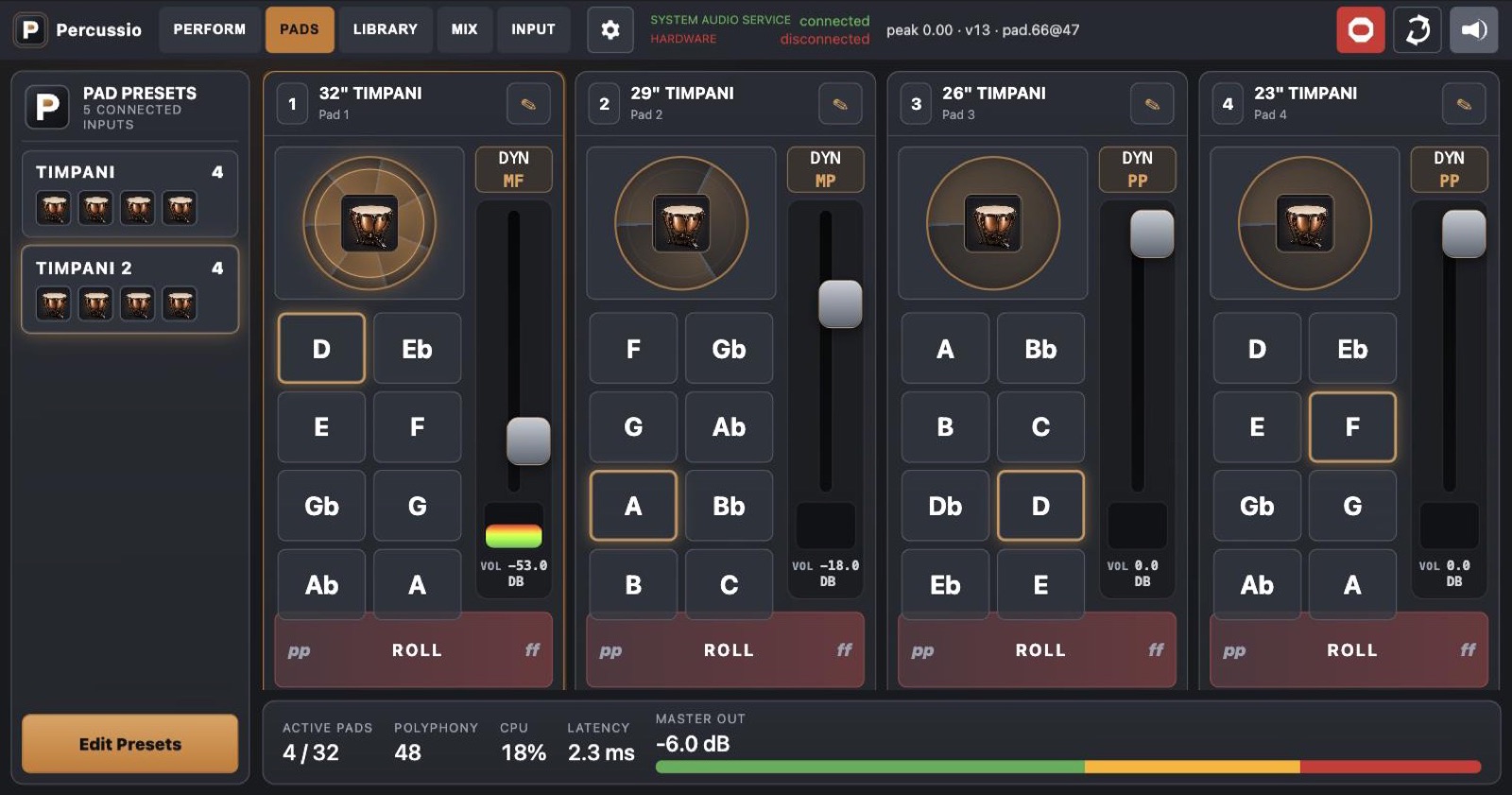Select the TIMPANI 2 preset card title
The height and width of the screenshot is (795, 1512).
point(84,268)
